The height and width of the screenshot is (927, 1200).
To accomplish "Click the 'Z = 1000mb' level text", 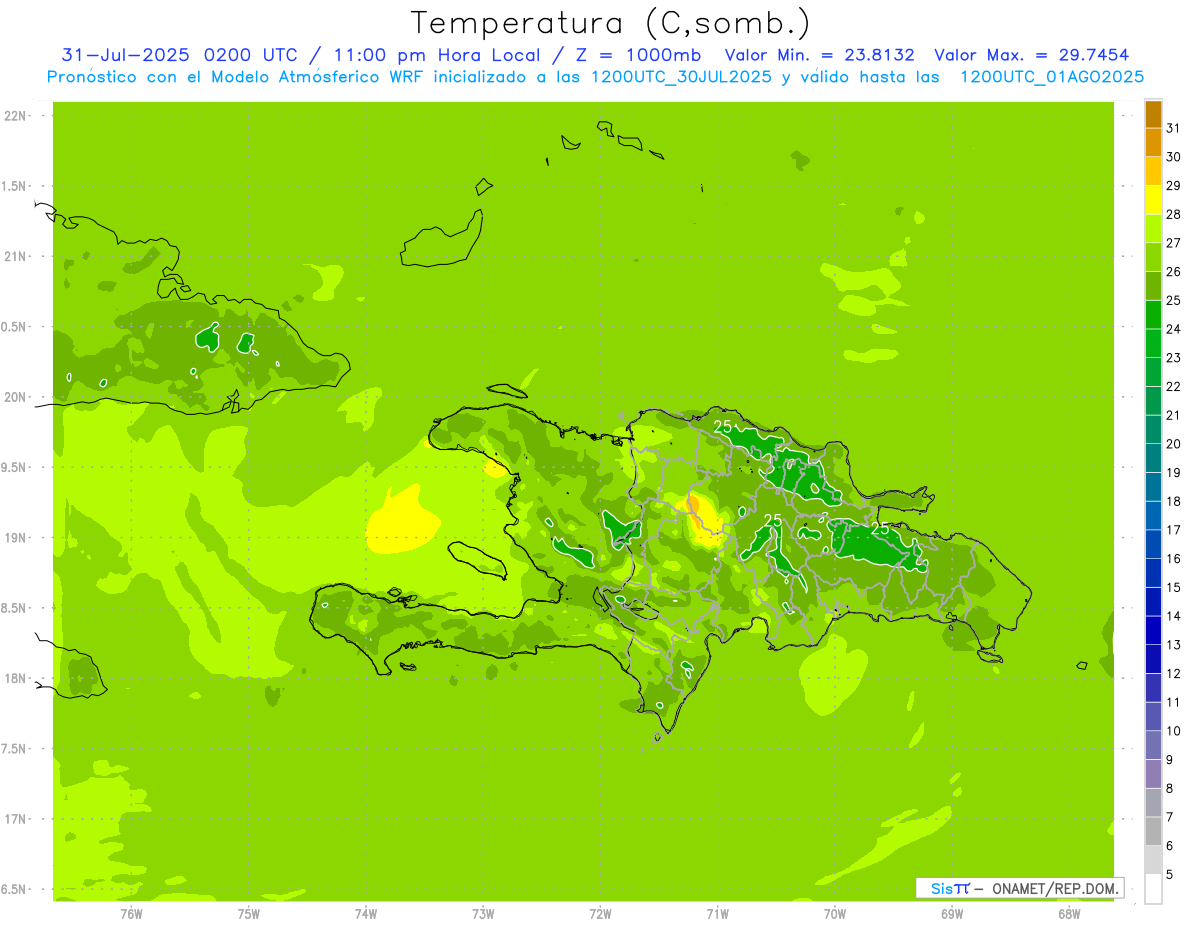I will (637, 55).
